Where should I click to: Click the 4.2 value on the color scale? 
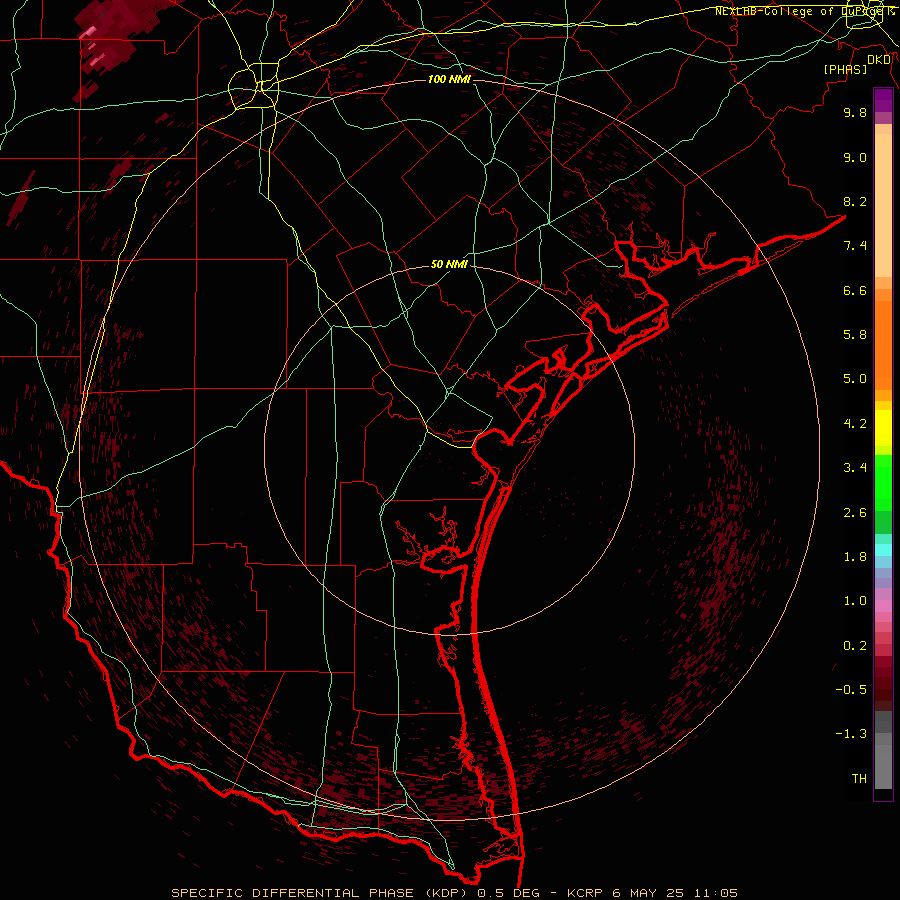855,424
